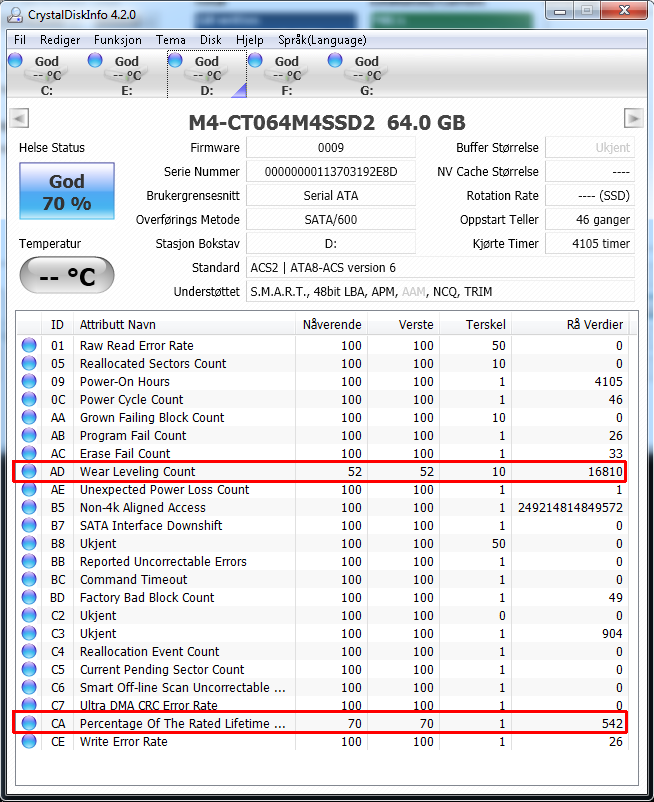Click the Rå Verdier column header
This screenshot has width=654, height=802.
[571, 325]
